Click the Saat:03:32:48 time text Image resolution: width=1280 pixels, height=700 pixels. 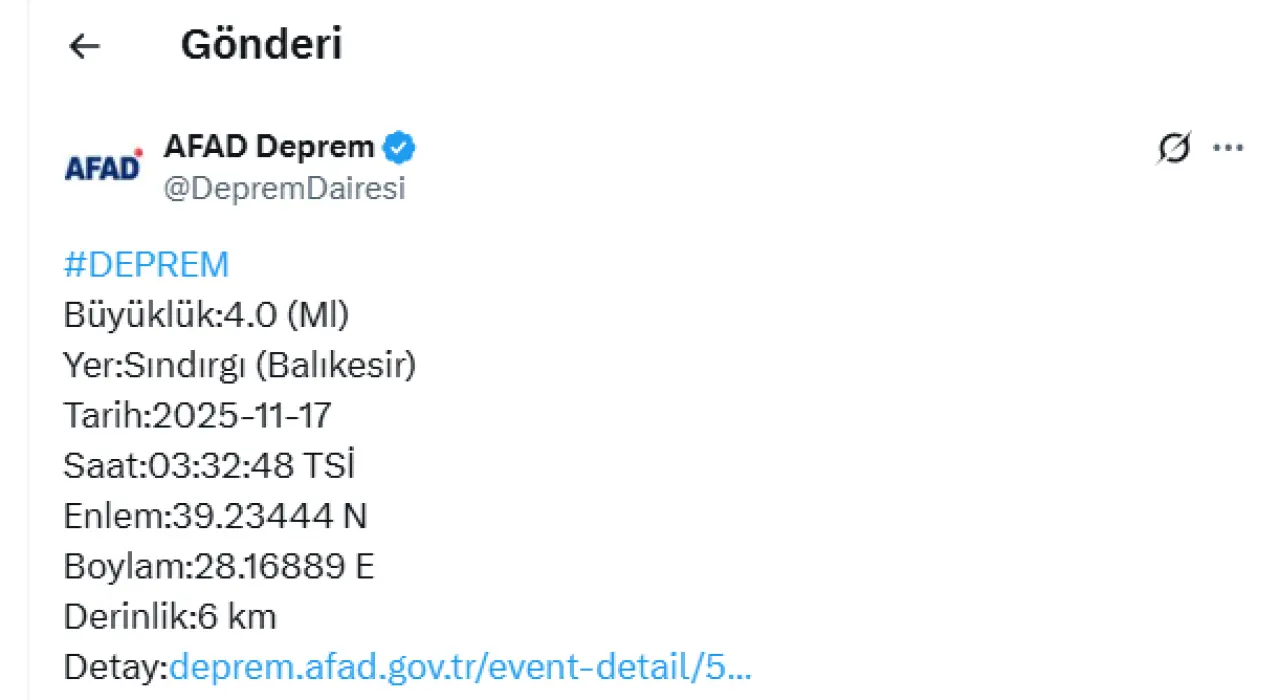click(192, 466)
